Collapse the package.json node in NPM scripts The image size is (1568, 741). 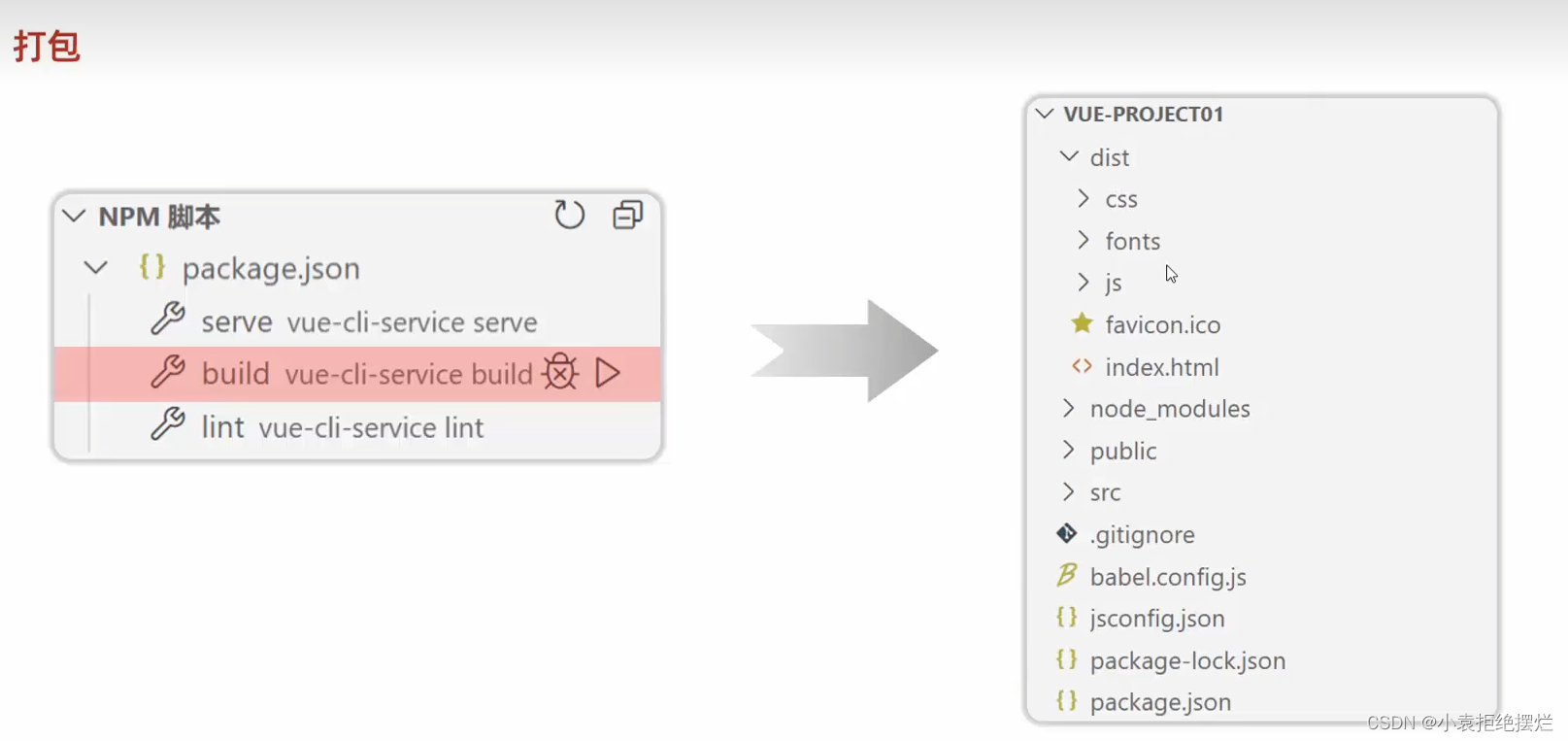pos(95,267)
